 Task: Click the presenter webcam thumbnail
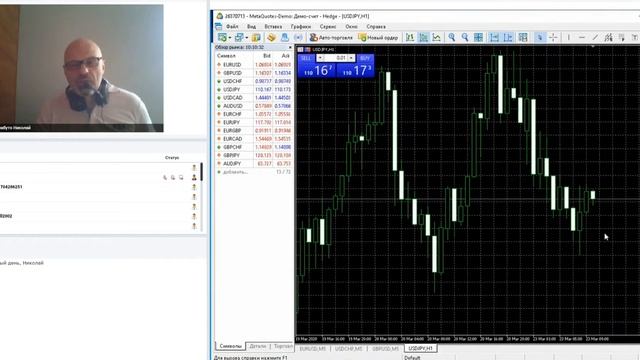(82, 68)
